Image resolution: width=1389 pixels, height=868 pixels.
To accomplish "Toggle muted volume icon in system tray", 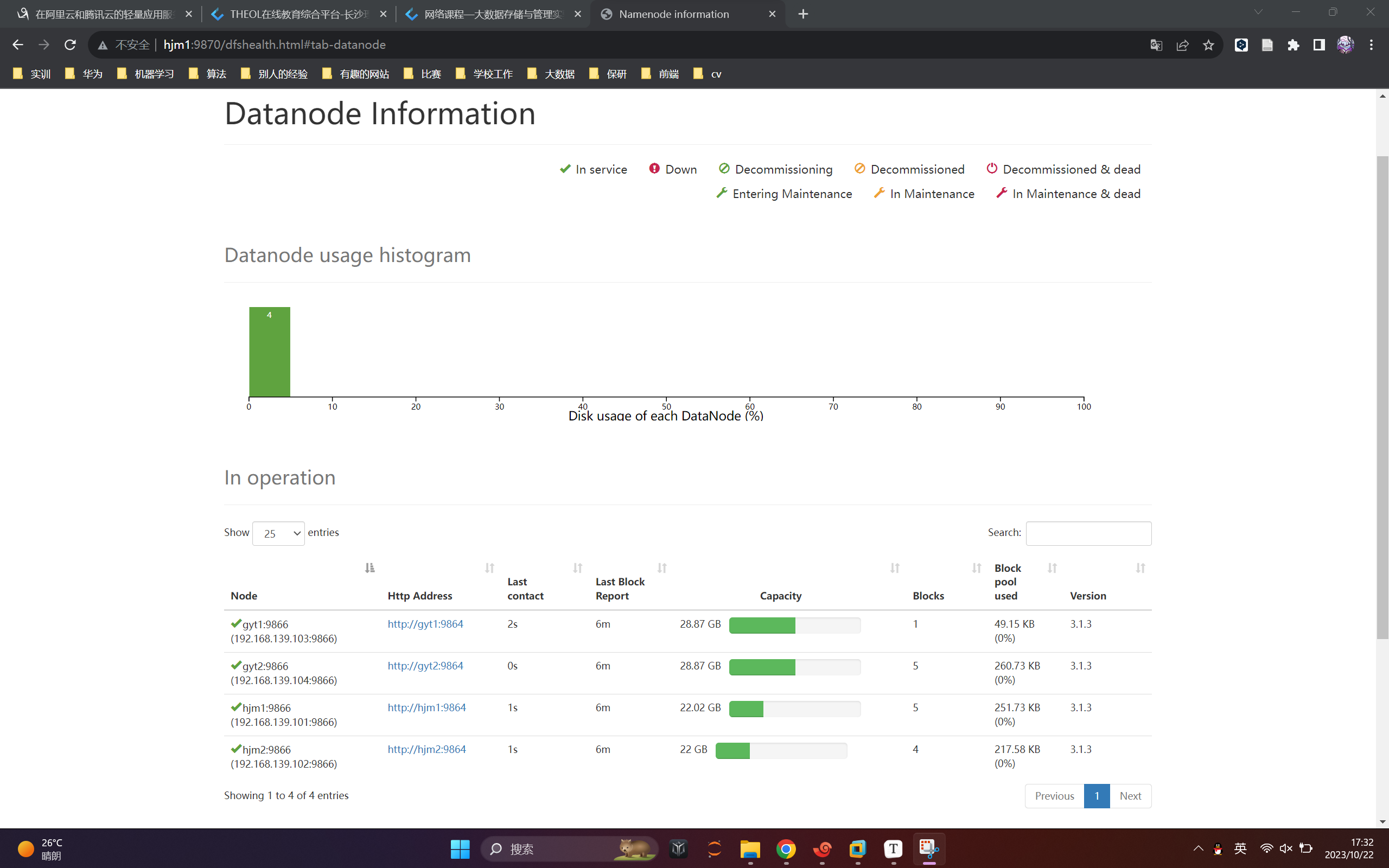I will pyautogui.click(x=1286, y=848).
